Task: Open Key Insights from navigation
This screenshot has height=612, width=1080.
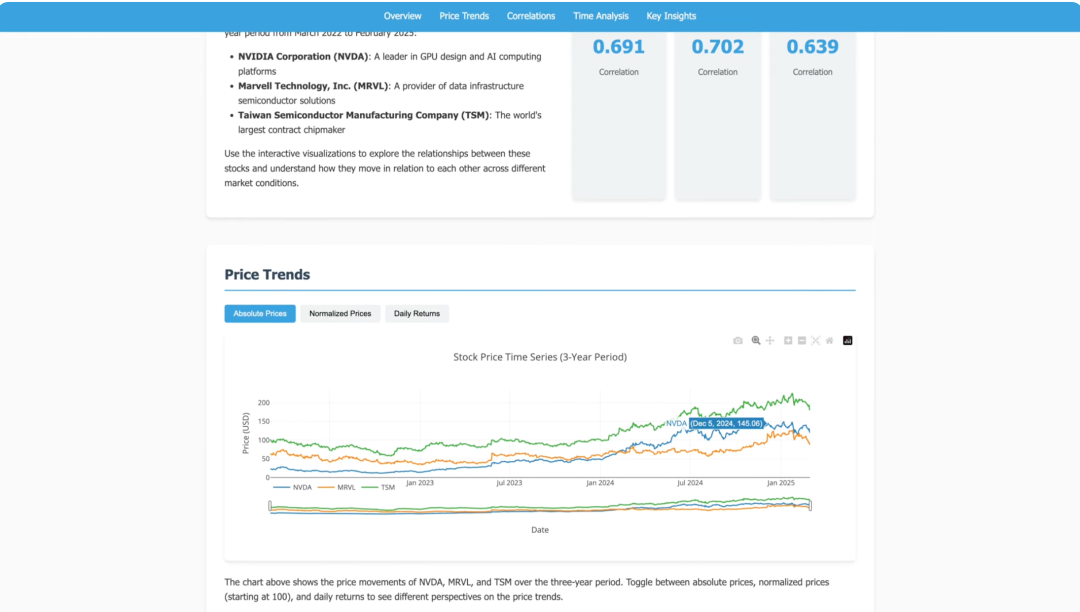Action: pyautogui.click(x=671, y=16)
